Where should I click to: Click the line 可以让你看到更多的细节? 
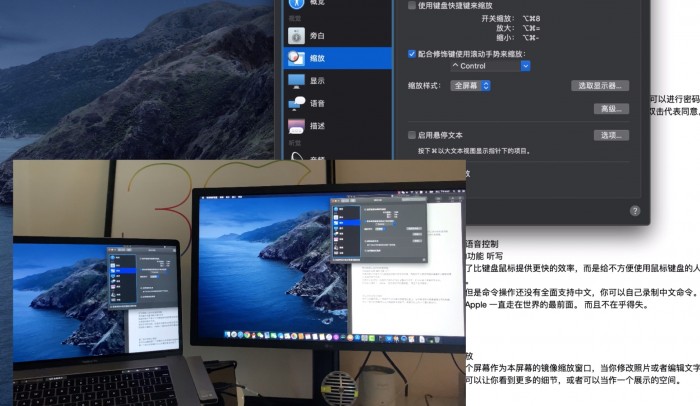point(574,380)
